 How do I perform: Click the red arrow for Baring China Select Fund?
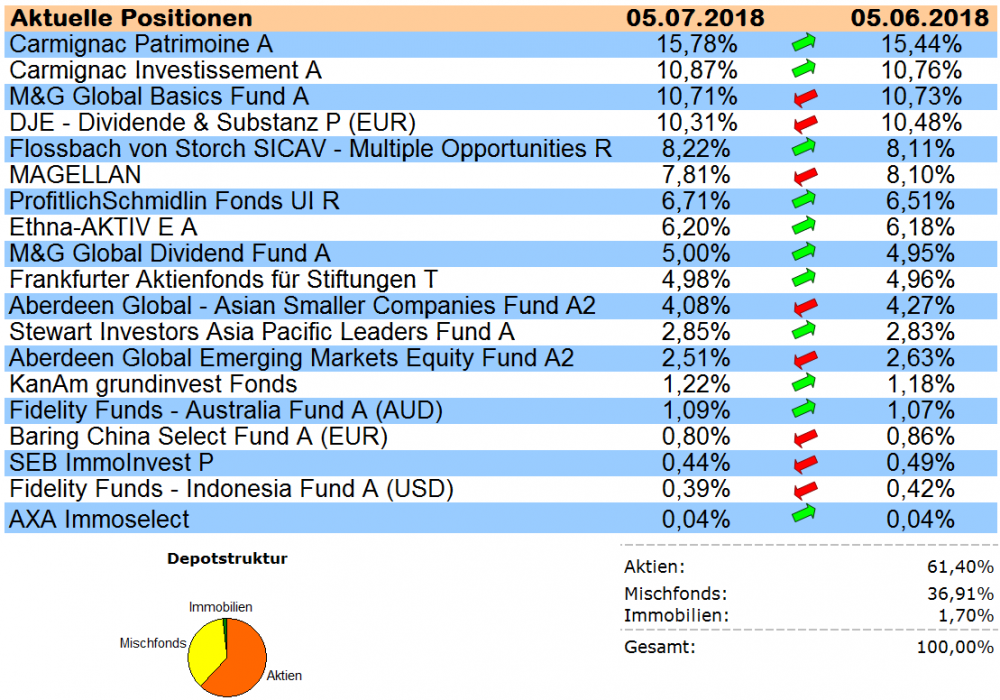pyautogui.click(x=803, y=437)
